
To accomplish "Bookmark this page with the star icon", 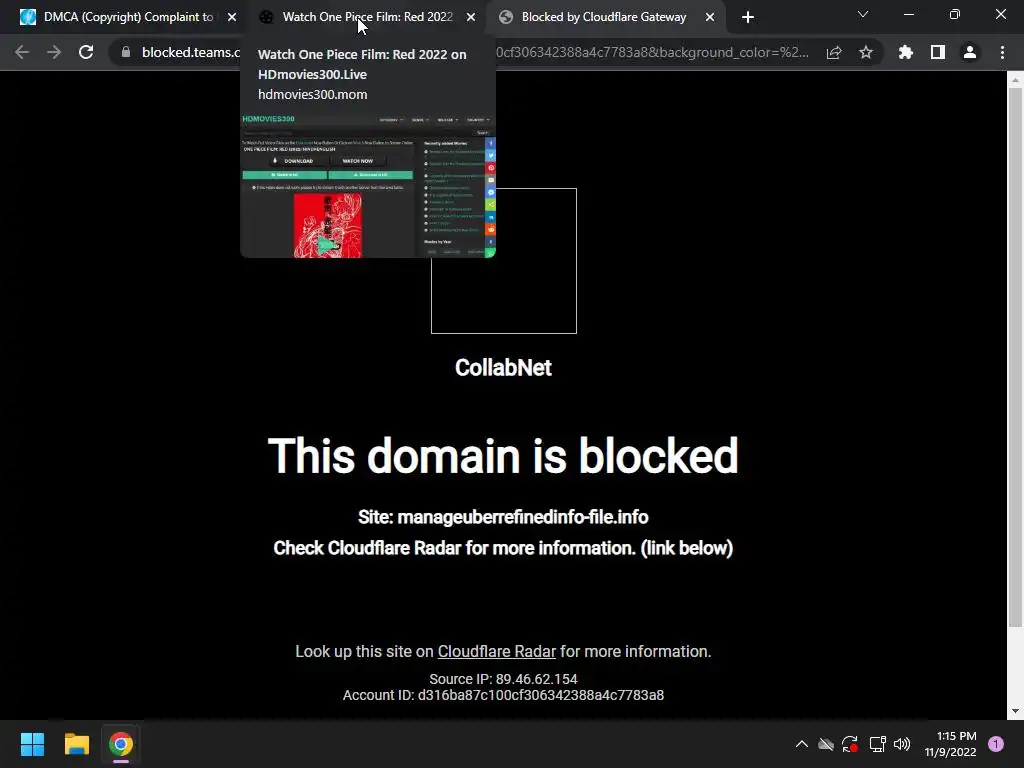I will (x=866, y=52).
